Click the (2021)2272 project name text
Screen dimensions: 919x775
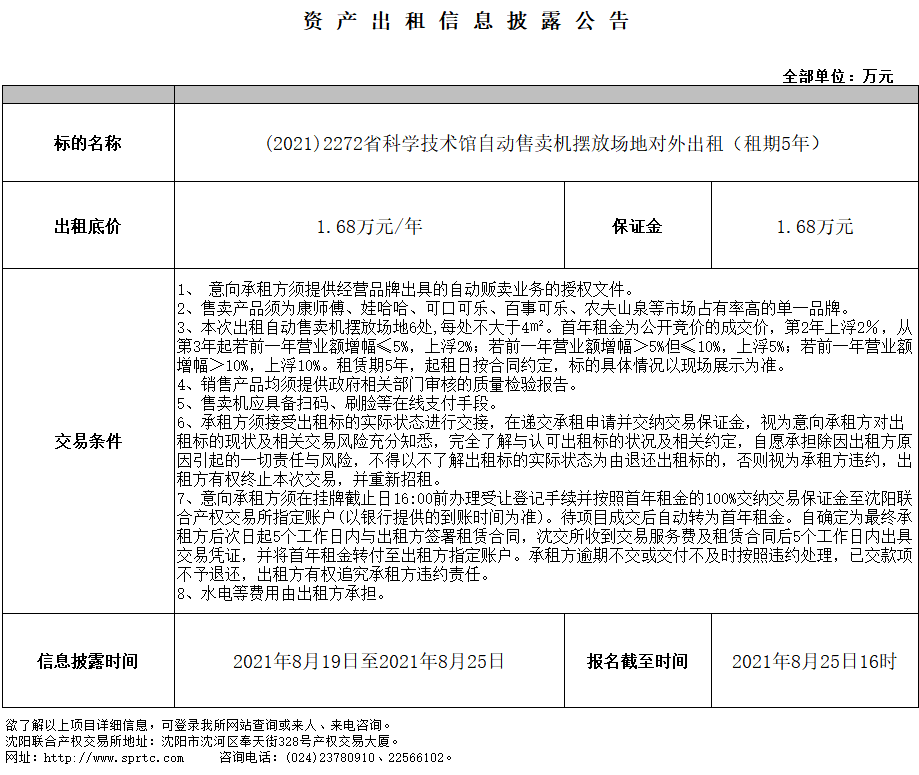[544, 143]
